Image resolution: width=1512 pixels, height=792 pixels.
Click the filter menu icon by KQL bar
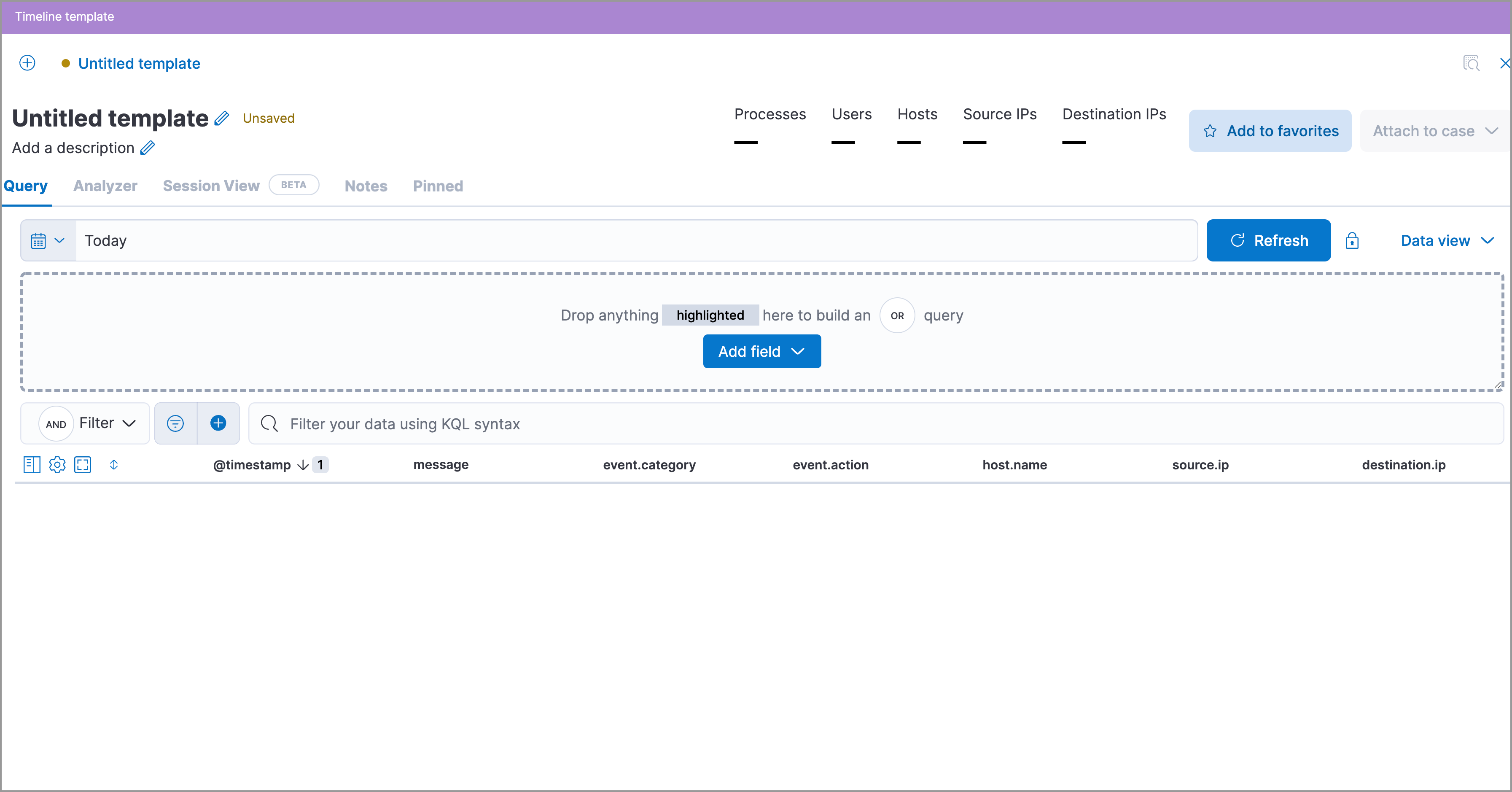point(175,423)
